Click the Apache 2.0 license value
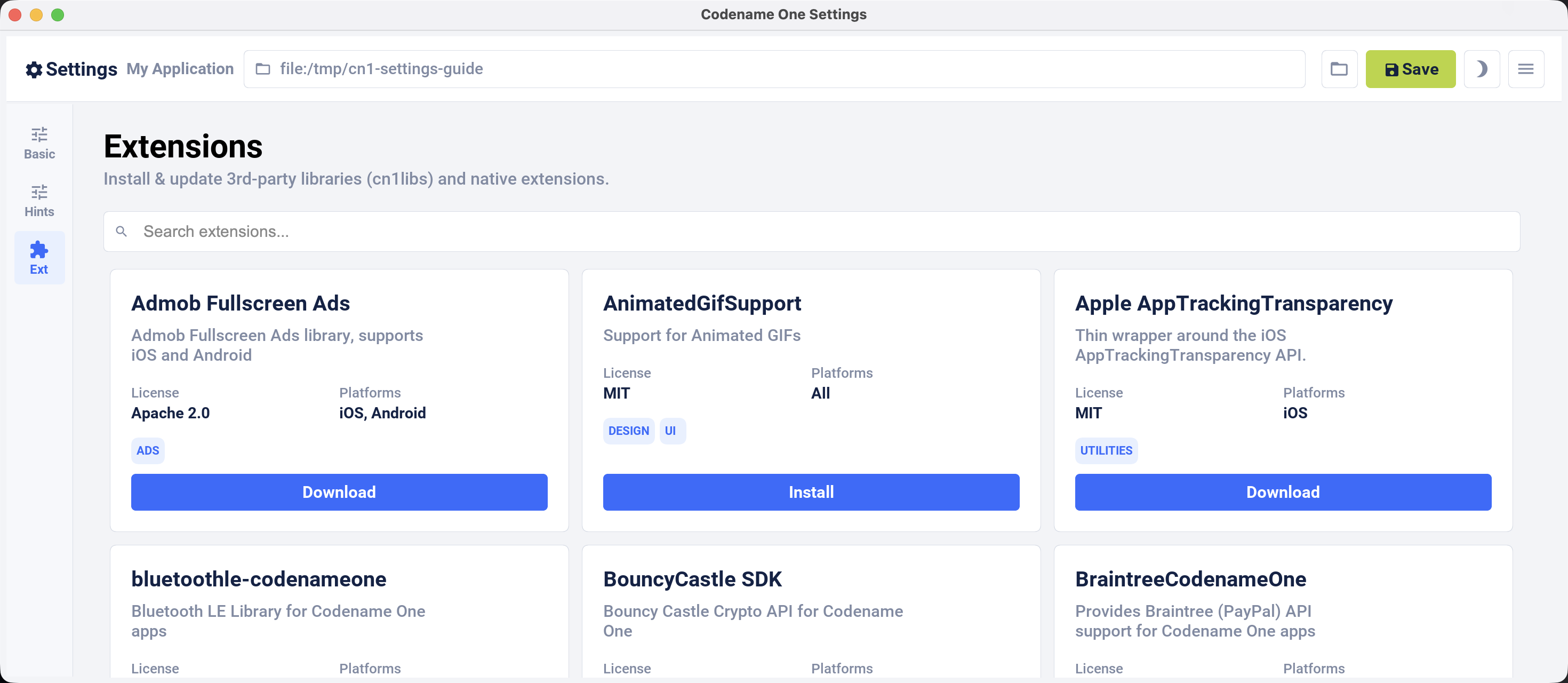The height and width of the screenshot is (683, 1568). (171, 412)
